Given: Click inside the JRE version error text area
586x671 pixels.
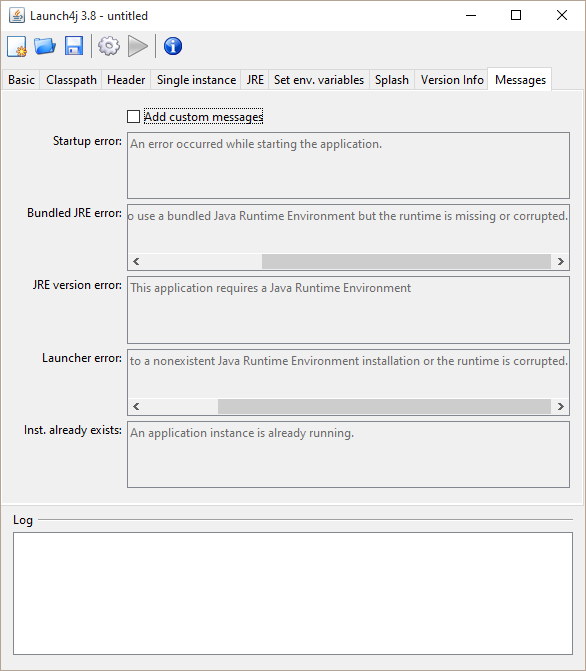Looking at the screenshot, I should [348, 310].
